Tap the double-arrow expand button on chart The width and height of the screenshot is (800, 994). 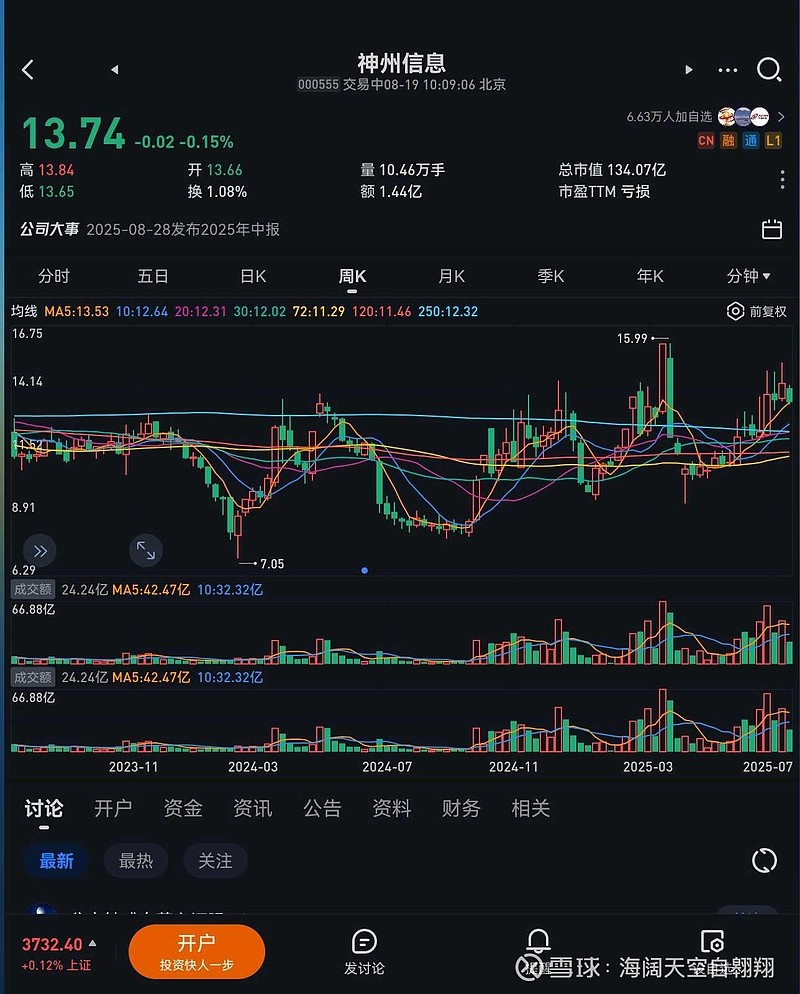40,551
